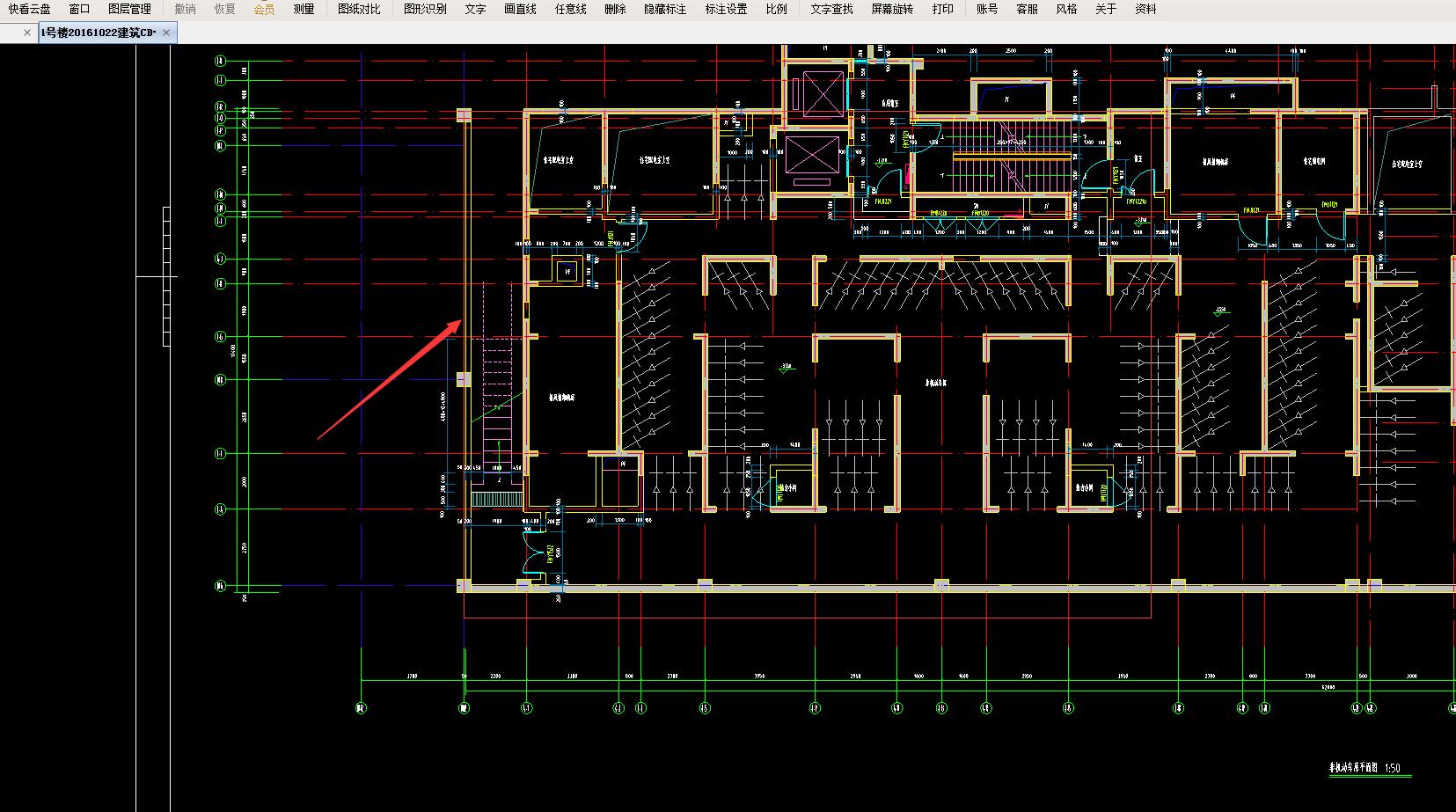The image size is (1456, 812).
Task: Click the 撤销 undo command
Action: point(185,9)
